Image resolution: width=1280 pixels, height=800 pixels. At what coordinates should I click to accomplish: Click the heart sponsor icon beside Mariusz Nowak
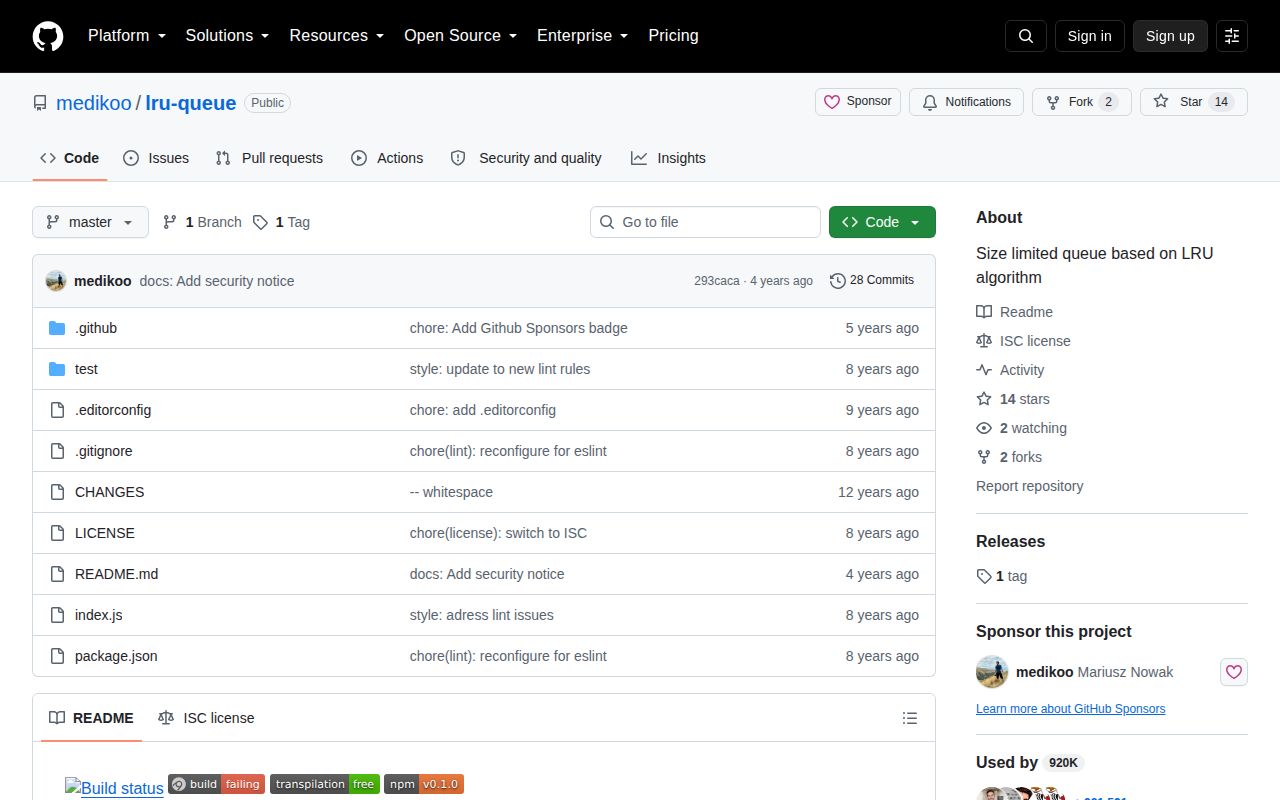(1234, 672)
